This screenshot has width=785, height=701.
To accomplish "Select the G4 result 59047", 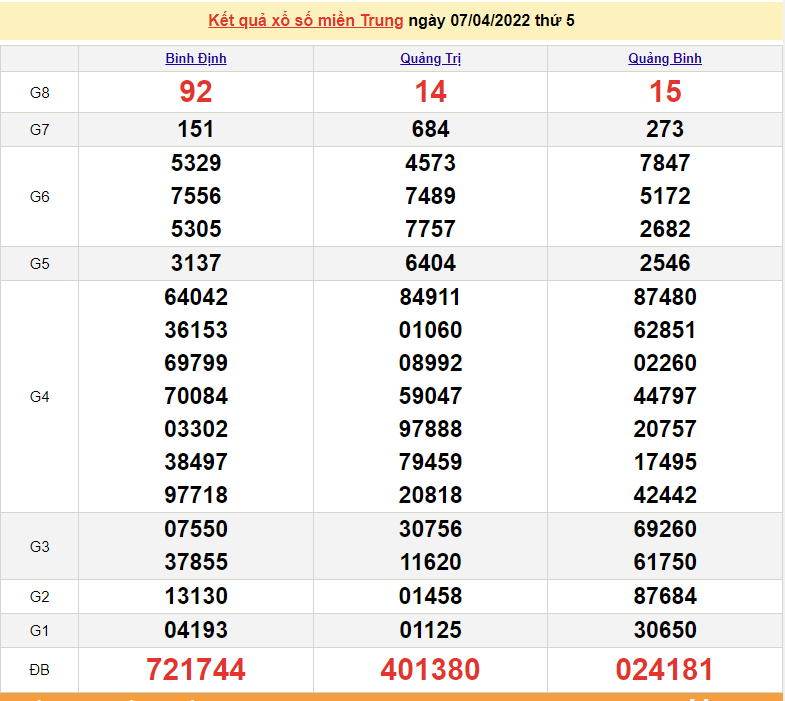I will pos(430,396).
